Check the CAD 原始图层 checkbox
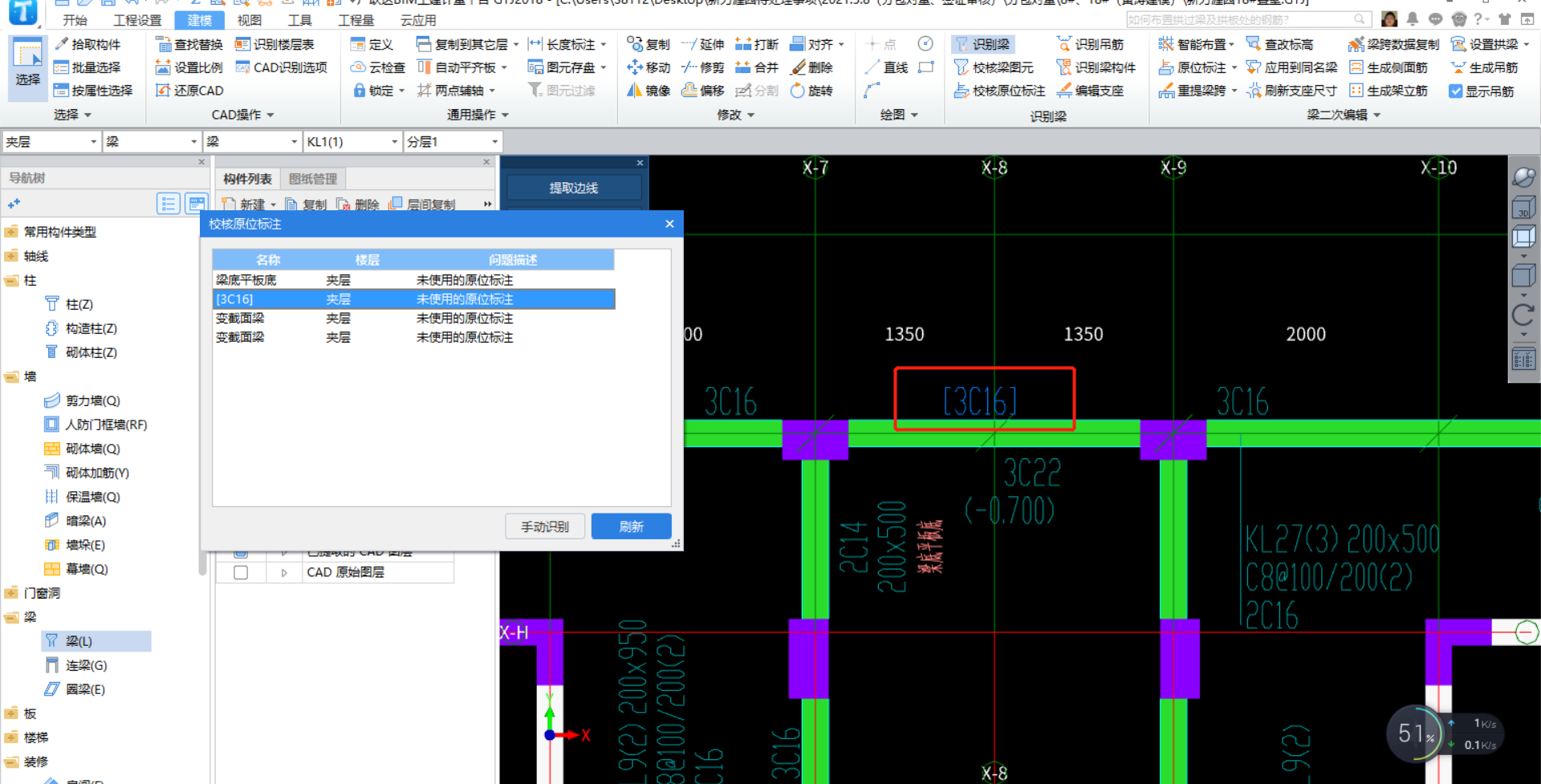This screenshot has width=1541, height=784. pos(241,572)
